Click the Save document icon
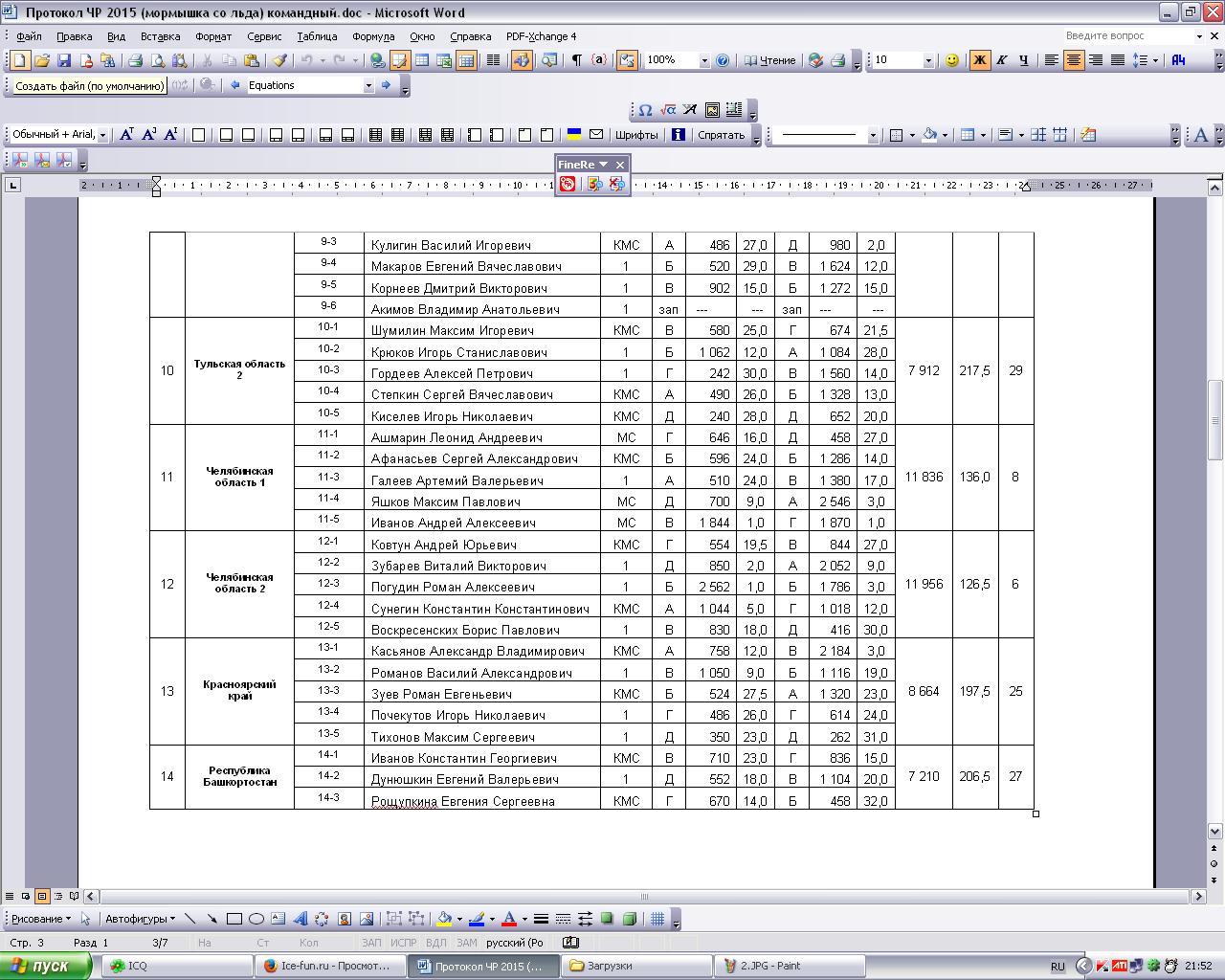Viewport: 1225px width, 980px height. [64, 60]
